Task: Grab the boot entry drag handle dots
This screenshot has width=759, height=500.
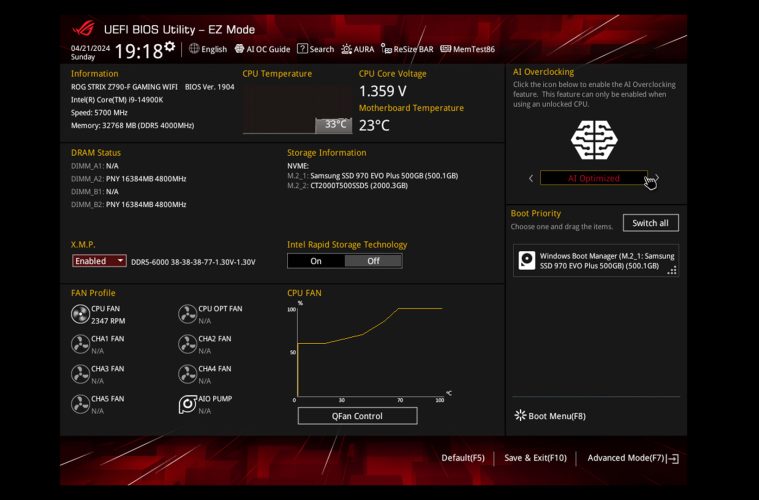Action: tap(672, 271)
